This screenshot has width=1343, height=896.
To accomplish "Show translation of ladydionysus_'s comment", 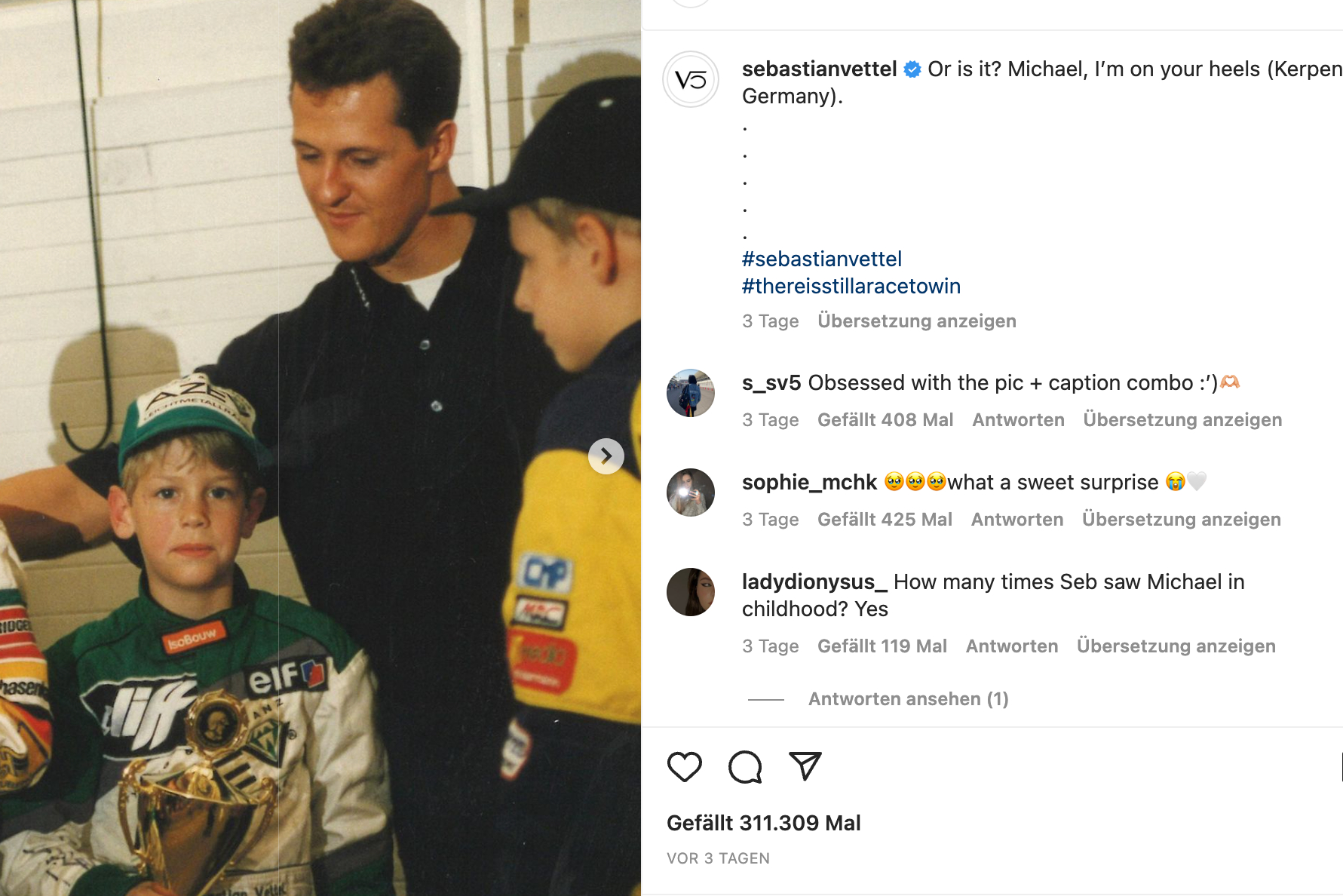I will pos(1176,646).
